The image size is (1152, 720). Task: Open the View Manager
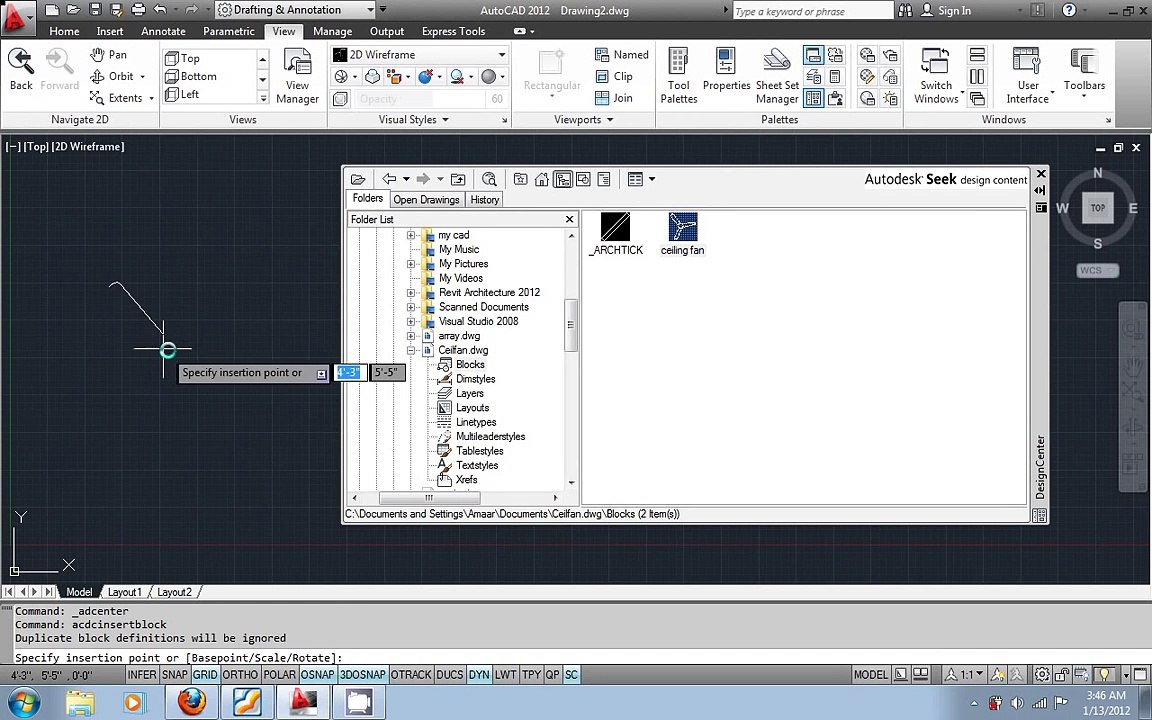coord(297,76)
